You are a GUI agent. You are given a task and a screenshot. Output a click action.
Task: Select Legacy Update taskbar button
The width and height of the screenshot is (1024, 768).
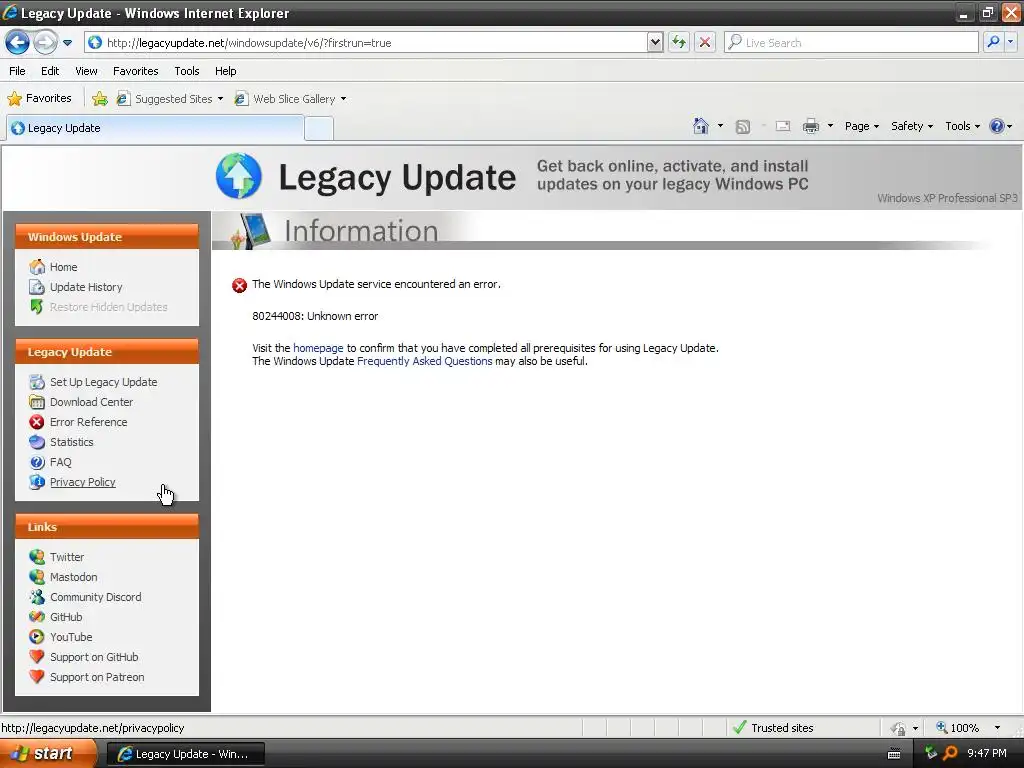(x=185, y=754)
